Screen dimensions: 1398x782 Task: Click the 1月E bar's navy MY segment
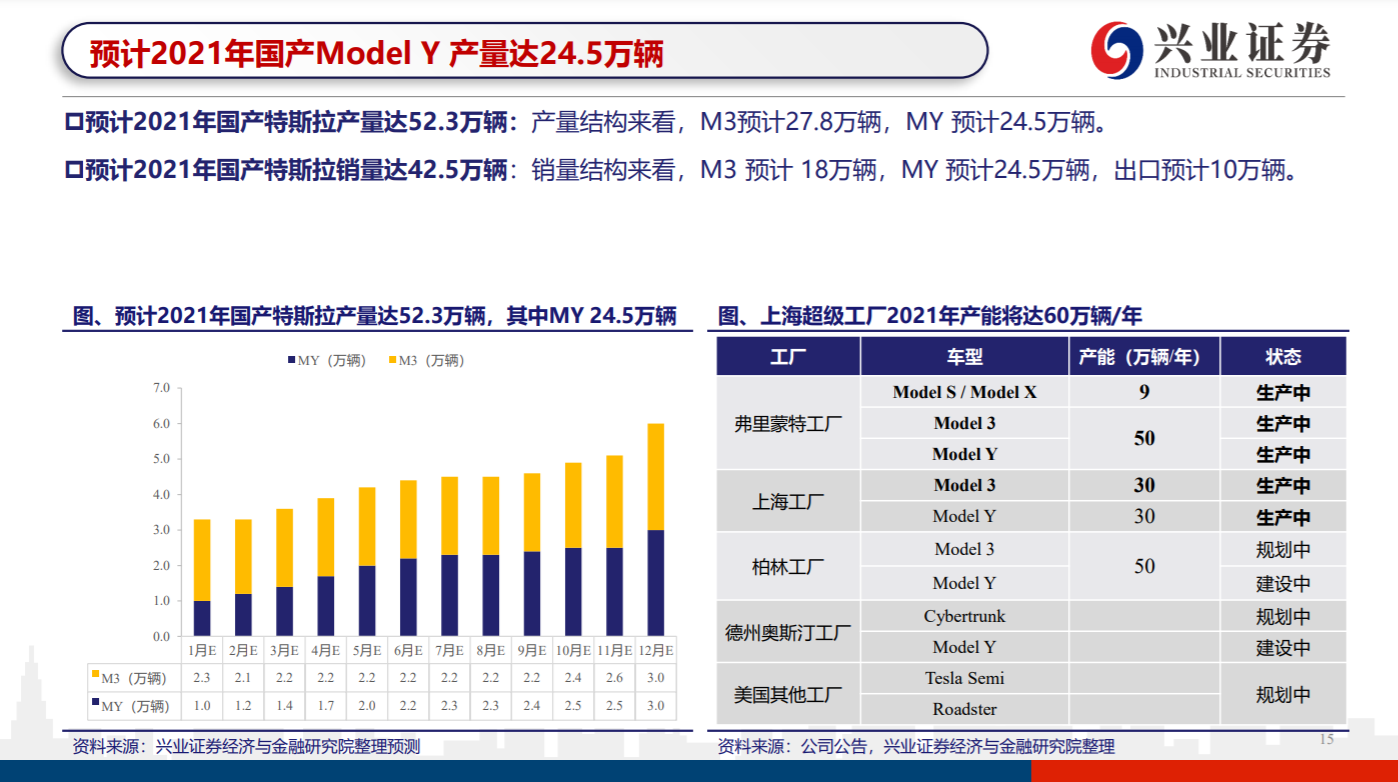tap(202, 618)
